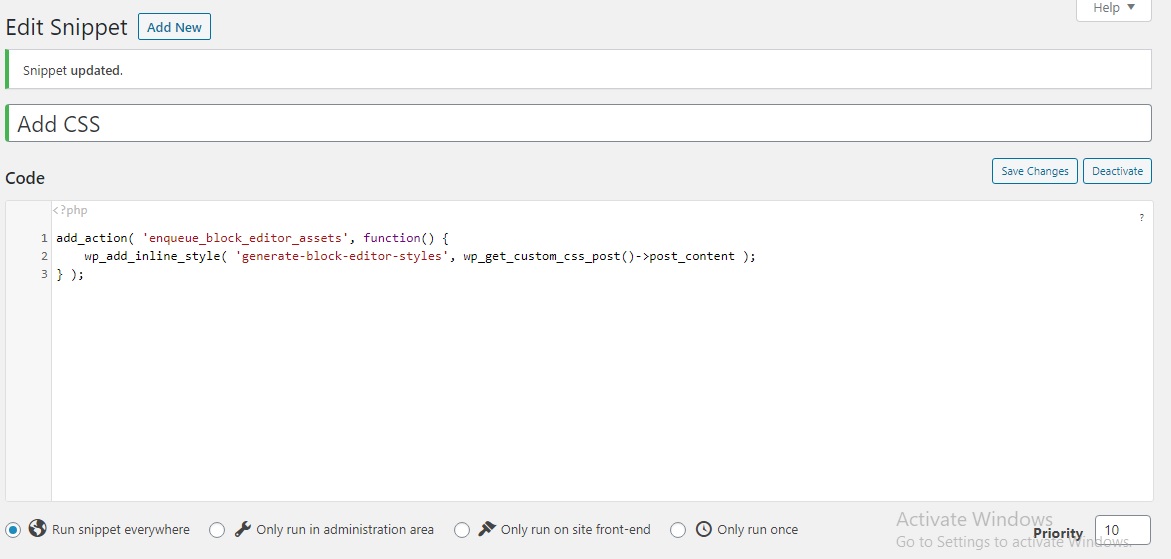Open the editor help question mark

coord(1141,218)
